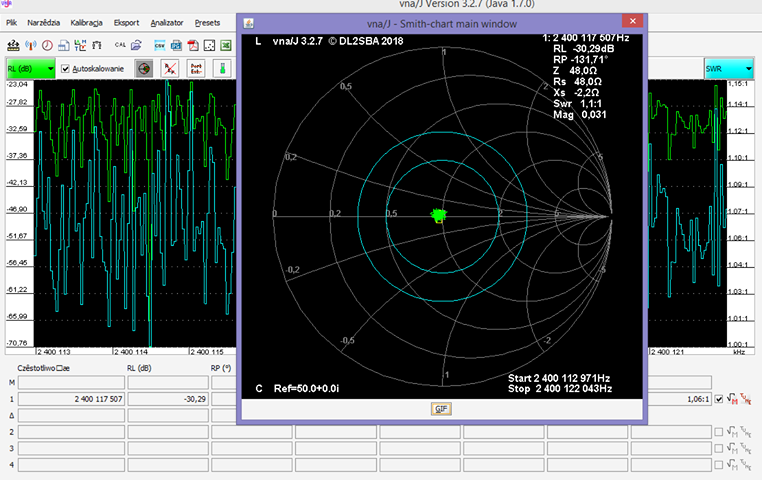Click the antenna signal toolbar icon

click(x=31, y=46)
